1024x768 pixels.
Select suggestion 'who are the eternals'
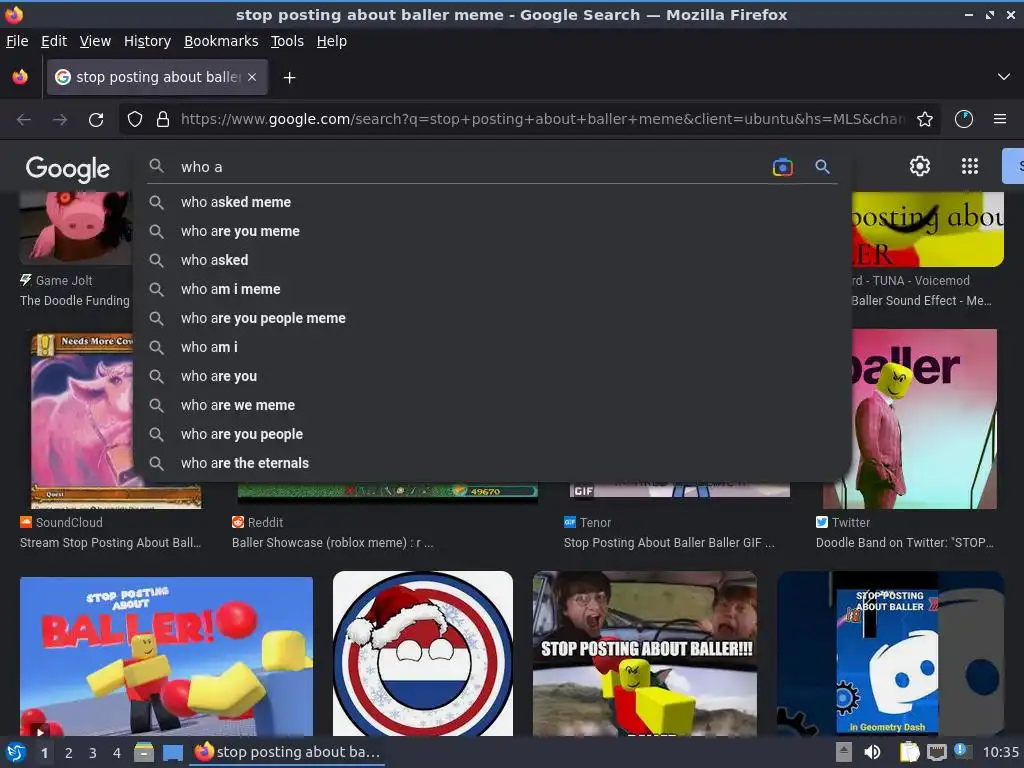coord(490,463)
